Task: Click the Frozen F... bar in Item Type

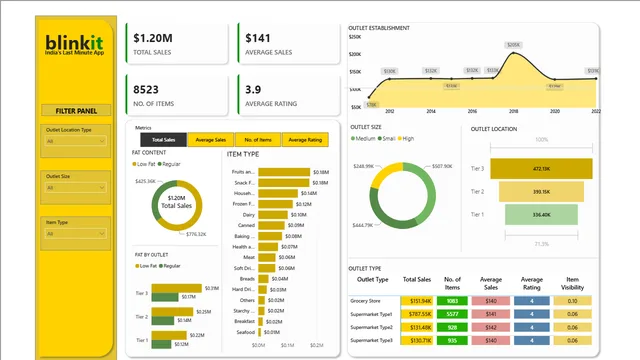Action: [x=276, y=204]
